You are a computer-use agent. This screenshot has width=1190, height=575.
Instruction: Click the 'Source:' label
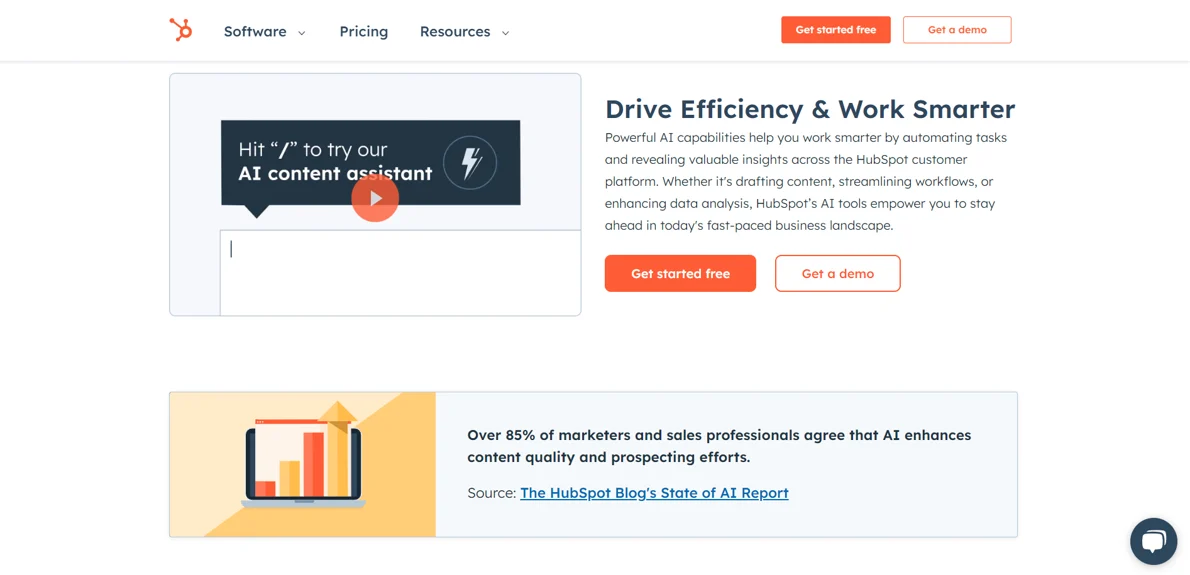(x=492, y=493)
